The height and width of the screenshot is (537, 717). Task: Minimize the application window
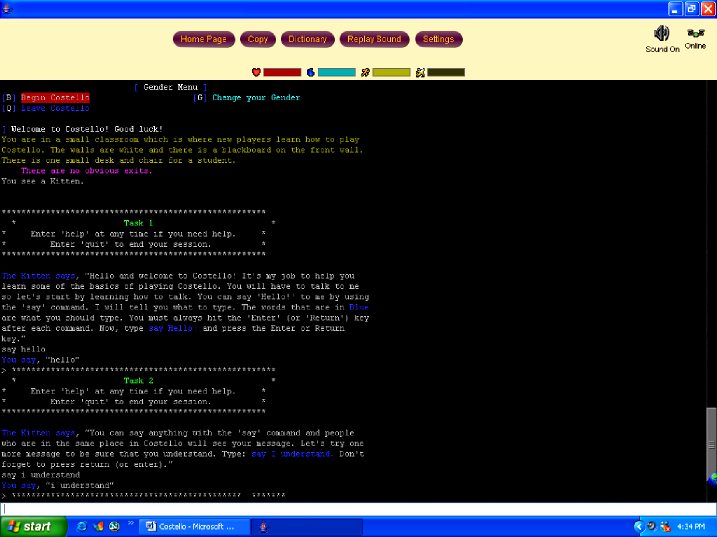(675, 9)
